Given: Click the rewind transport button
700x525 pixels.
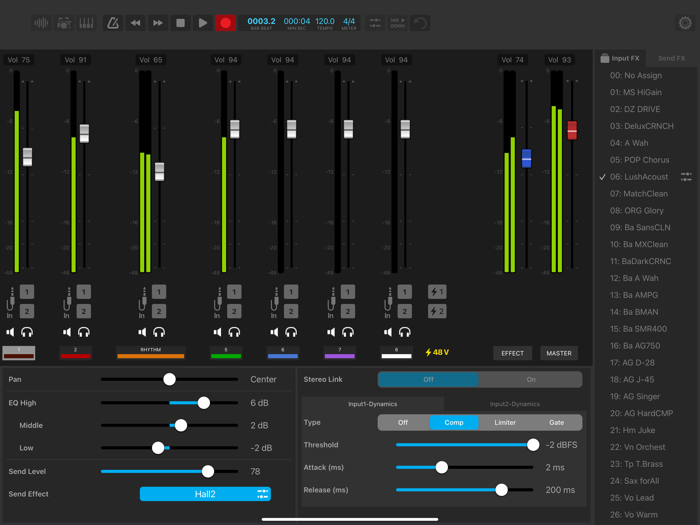Looking at the screenshot, I should pyautogui.click(x=136, y=22).
